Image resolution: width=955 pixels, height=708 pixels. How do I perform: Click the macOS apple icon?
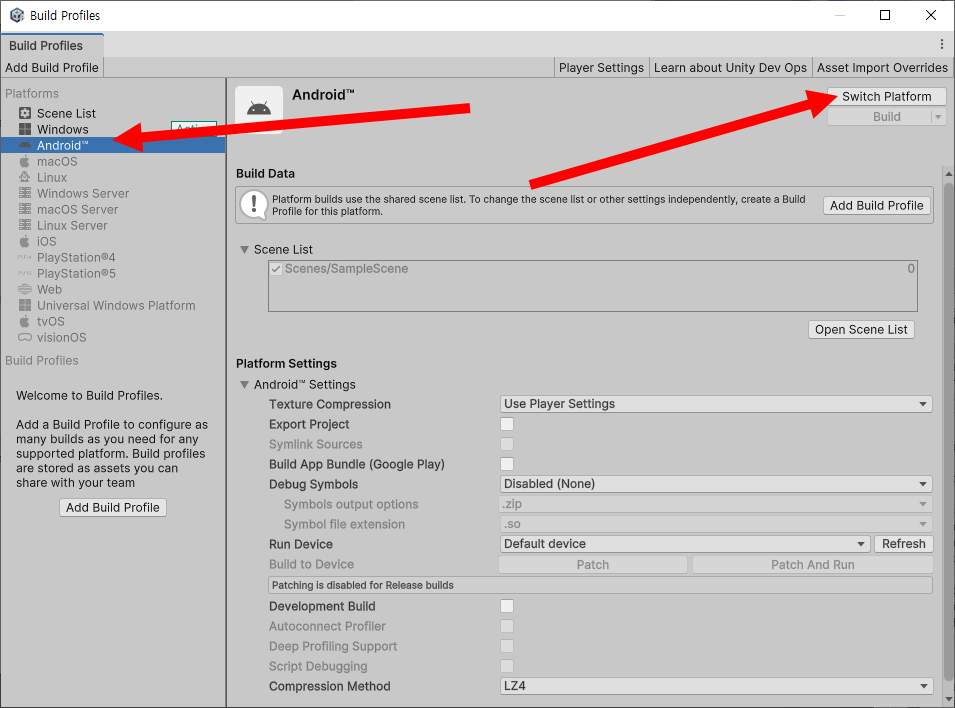25,161
